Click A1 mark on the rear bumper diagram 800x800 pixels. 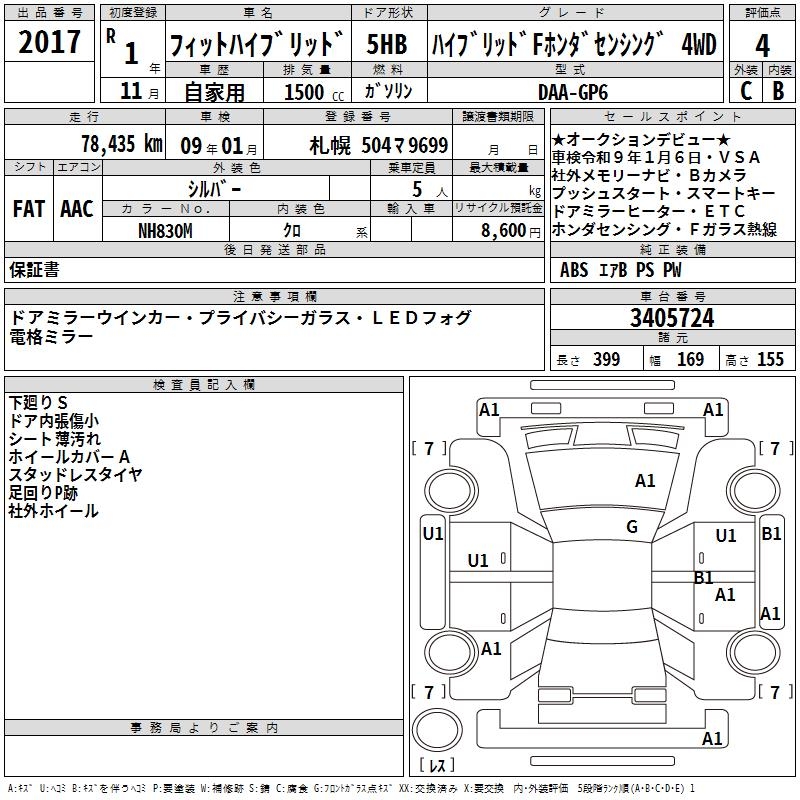pyautogui.click(x=712, y=738)
